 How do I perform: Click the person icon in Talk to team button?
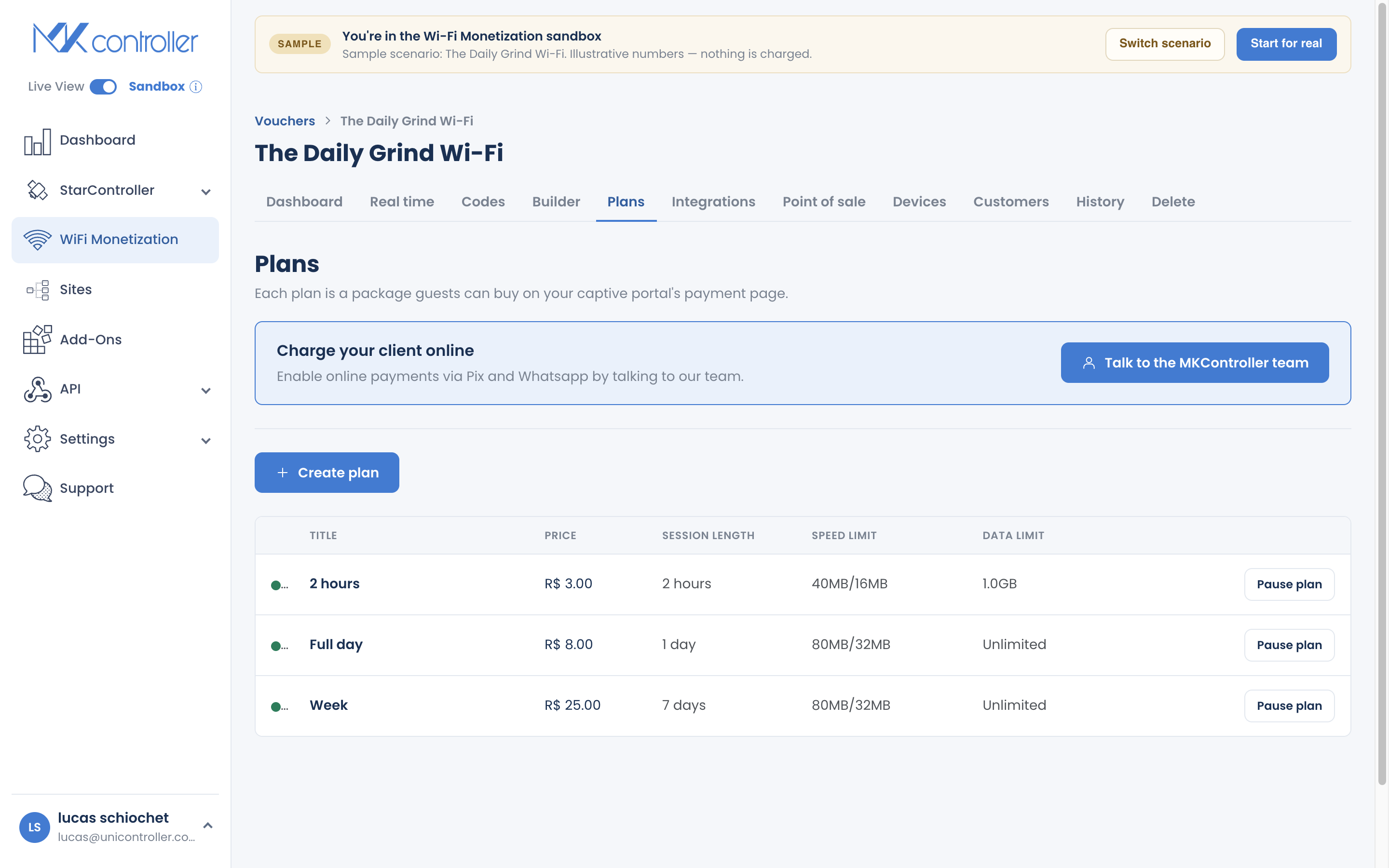[x=1088, y=364]
